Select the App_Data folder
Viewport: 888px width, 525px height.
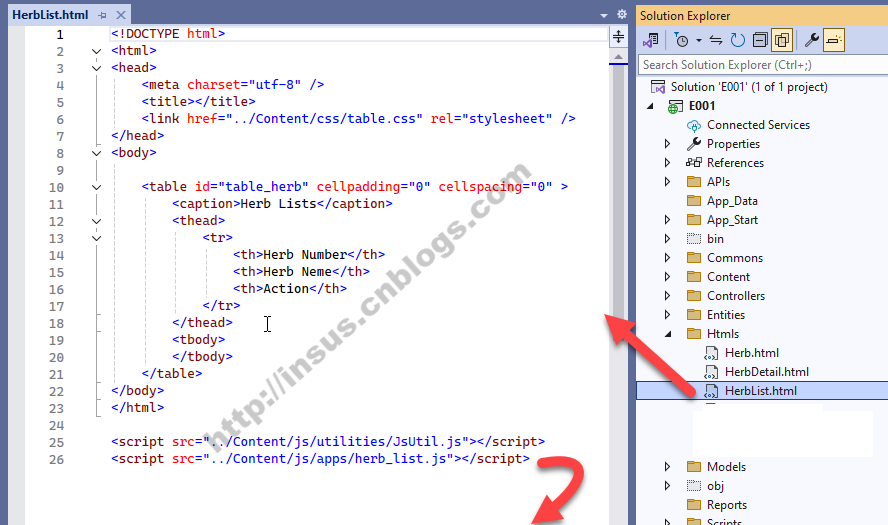click(x=732, y=201)
